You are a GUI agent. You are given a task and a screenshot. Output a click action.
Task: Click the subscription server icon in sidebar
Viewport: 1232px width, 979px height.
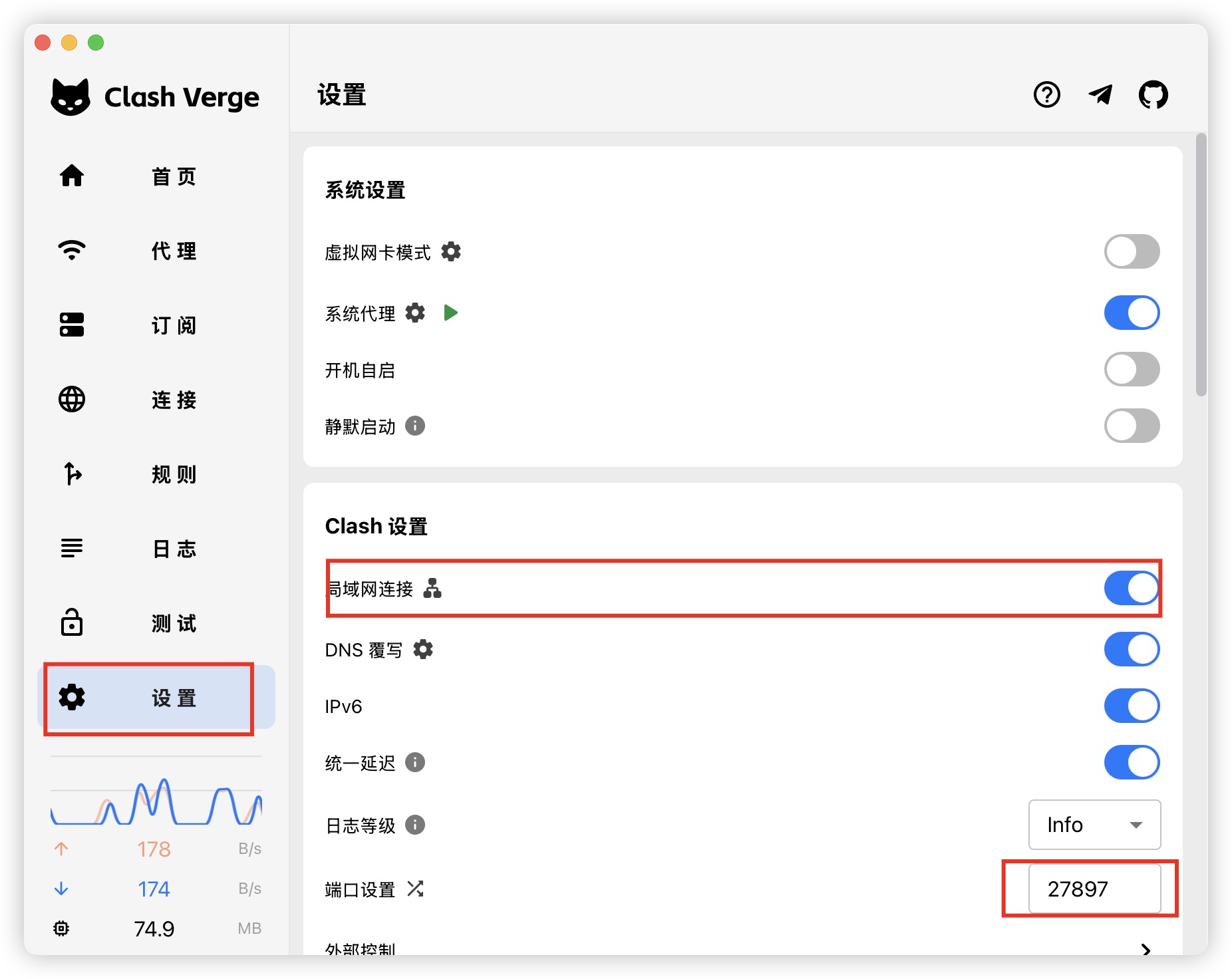pyautogui.click(x=72, y=325)
